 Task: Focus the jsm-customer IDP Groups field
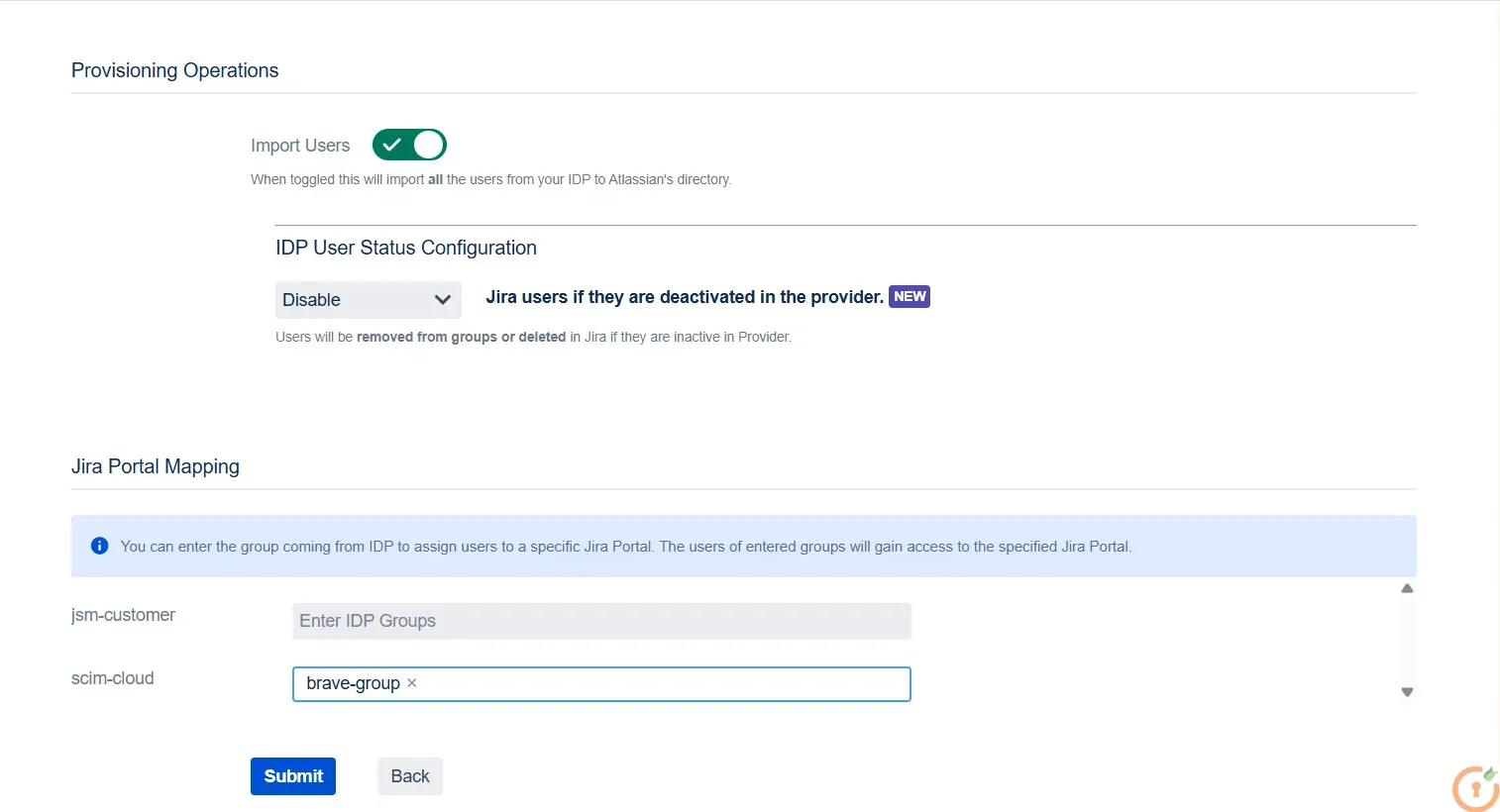(x=601, y=621)
